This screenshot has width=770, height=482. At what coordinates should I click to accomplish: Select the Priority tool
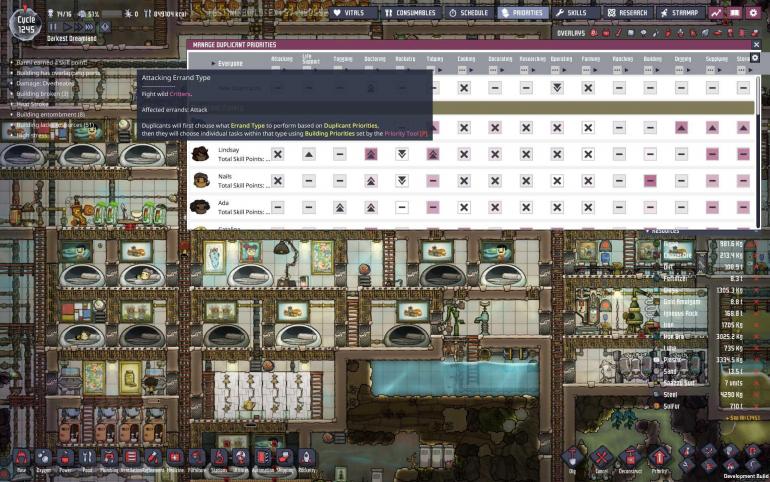659,458
